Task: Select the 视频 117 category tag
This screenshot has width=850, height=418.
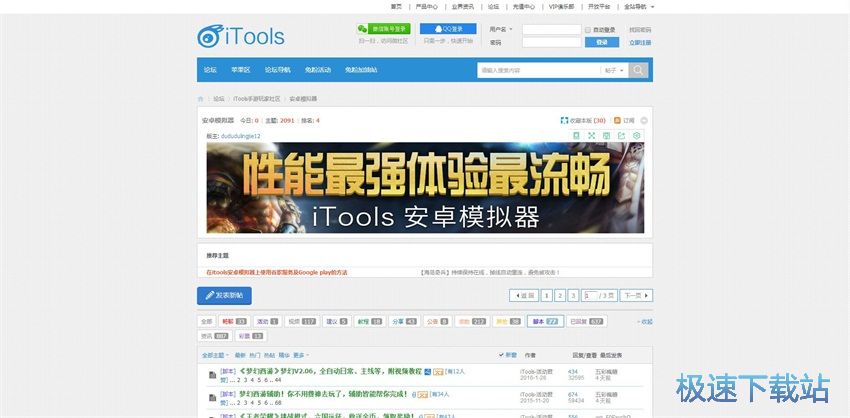Action: [302, 321]
